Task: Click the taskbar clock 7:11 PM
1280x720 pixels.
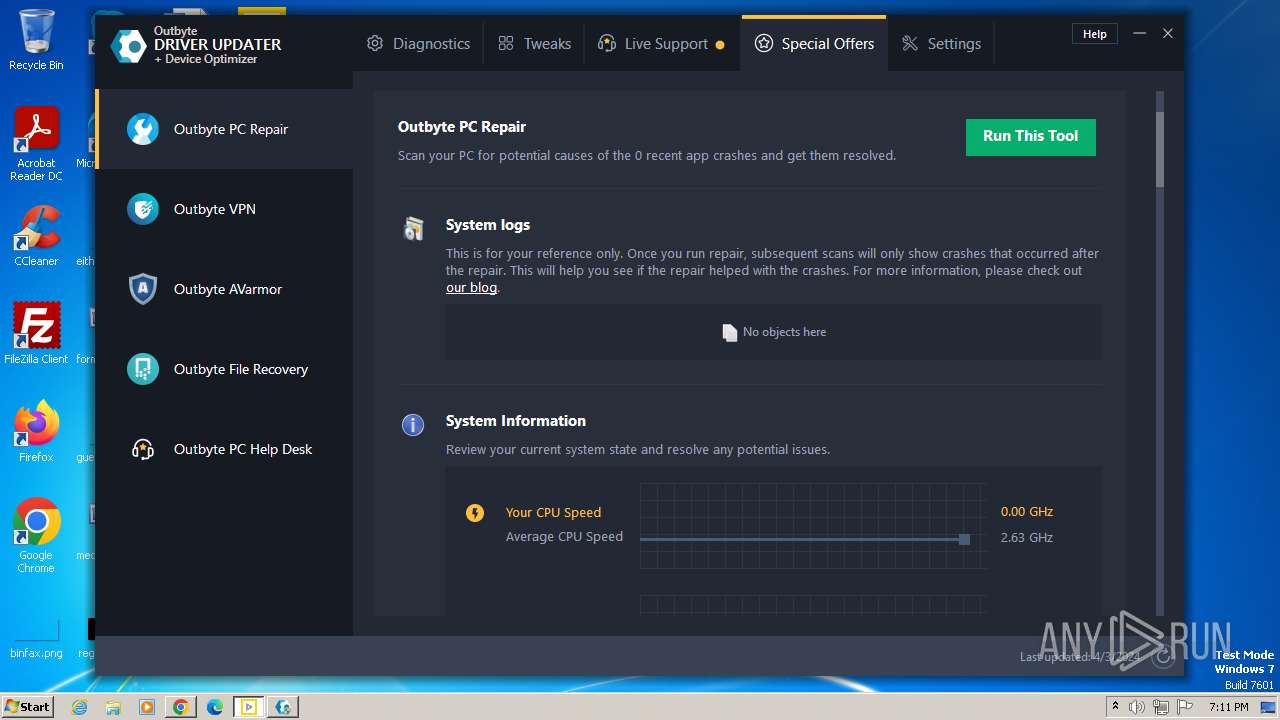Action: (x=1229, y=707)
